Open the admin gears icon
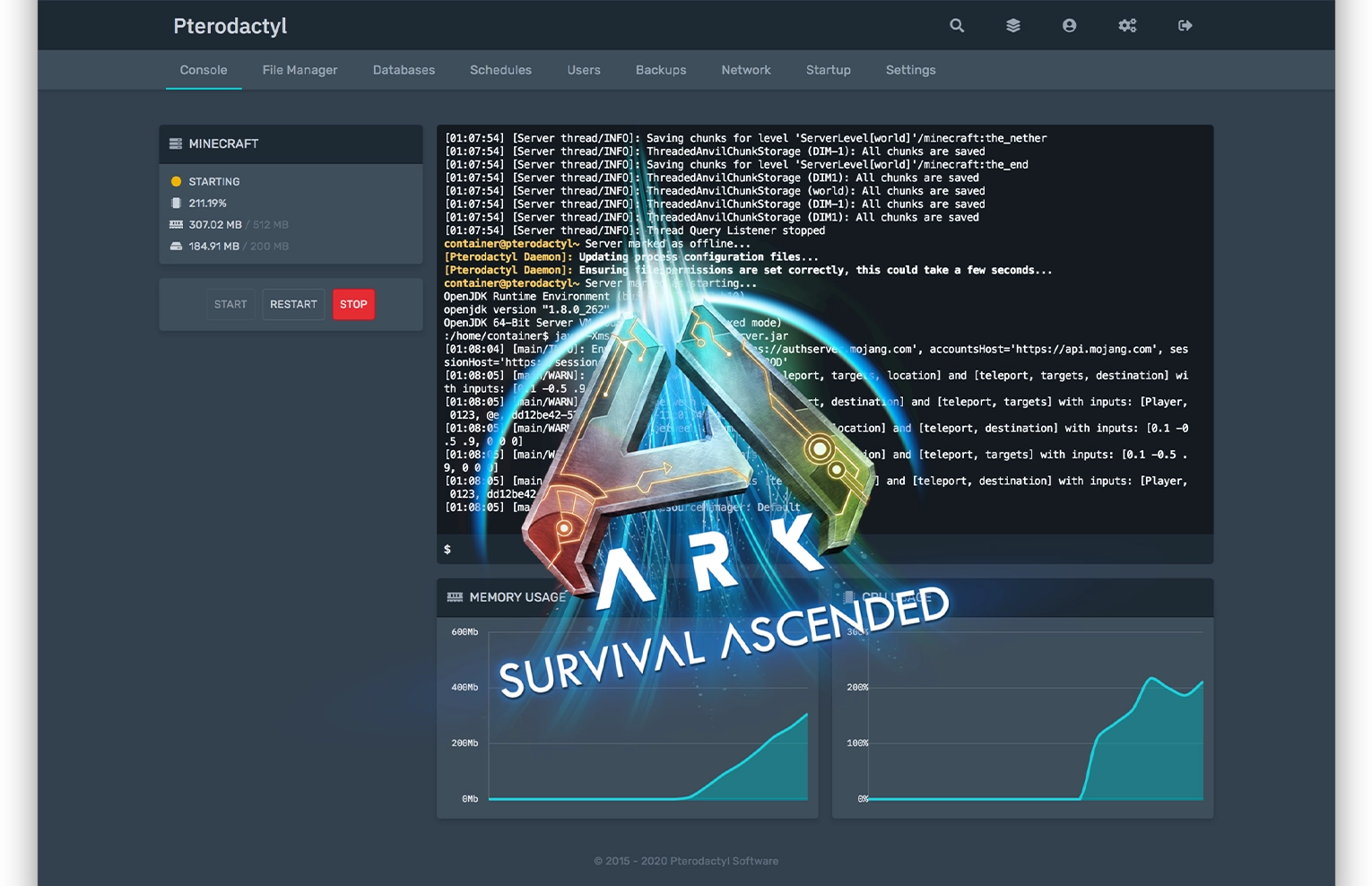The height and width of the screenshot is (886, 1372). point(1127,26)
